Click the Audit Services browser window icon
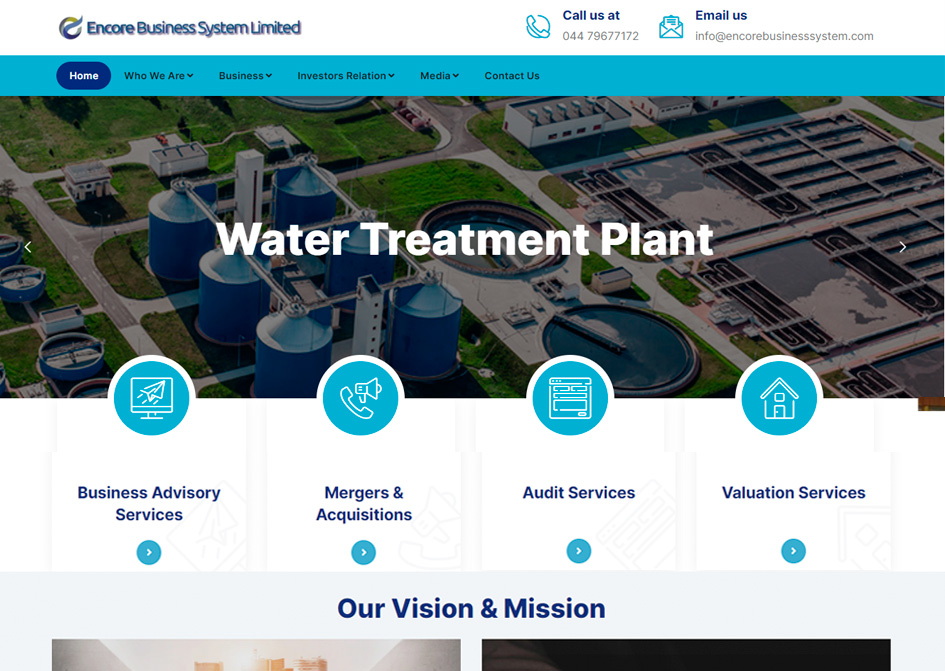The width and height of the screenshot is (945, 671). (x=570, y=398)
